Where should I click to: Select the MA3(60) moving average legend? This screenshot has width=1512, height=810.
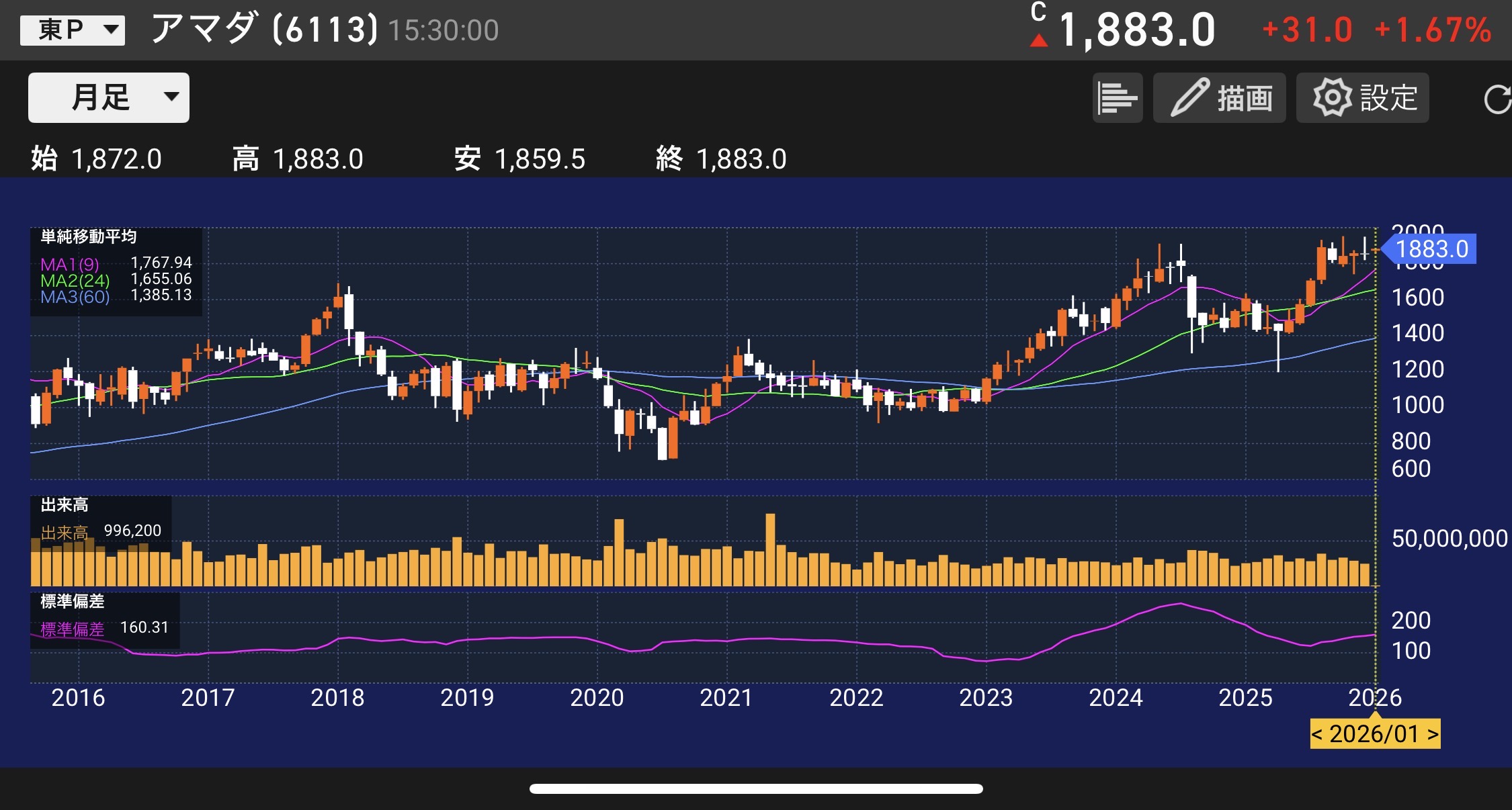(75, 296)
